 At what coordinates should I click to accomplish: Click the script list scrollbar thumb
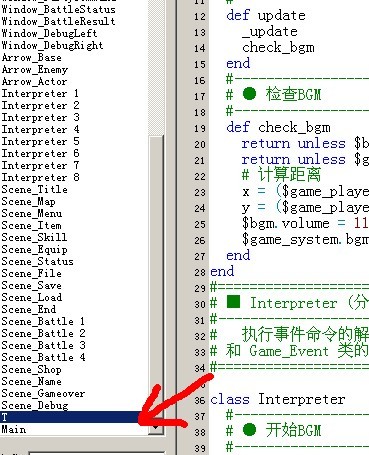click(x=156, y=277)
